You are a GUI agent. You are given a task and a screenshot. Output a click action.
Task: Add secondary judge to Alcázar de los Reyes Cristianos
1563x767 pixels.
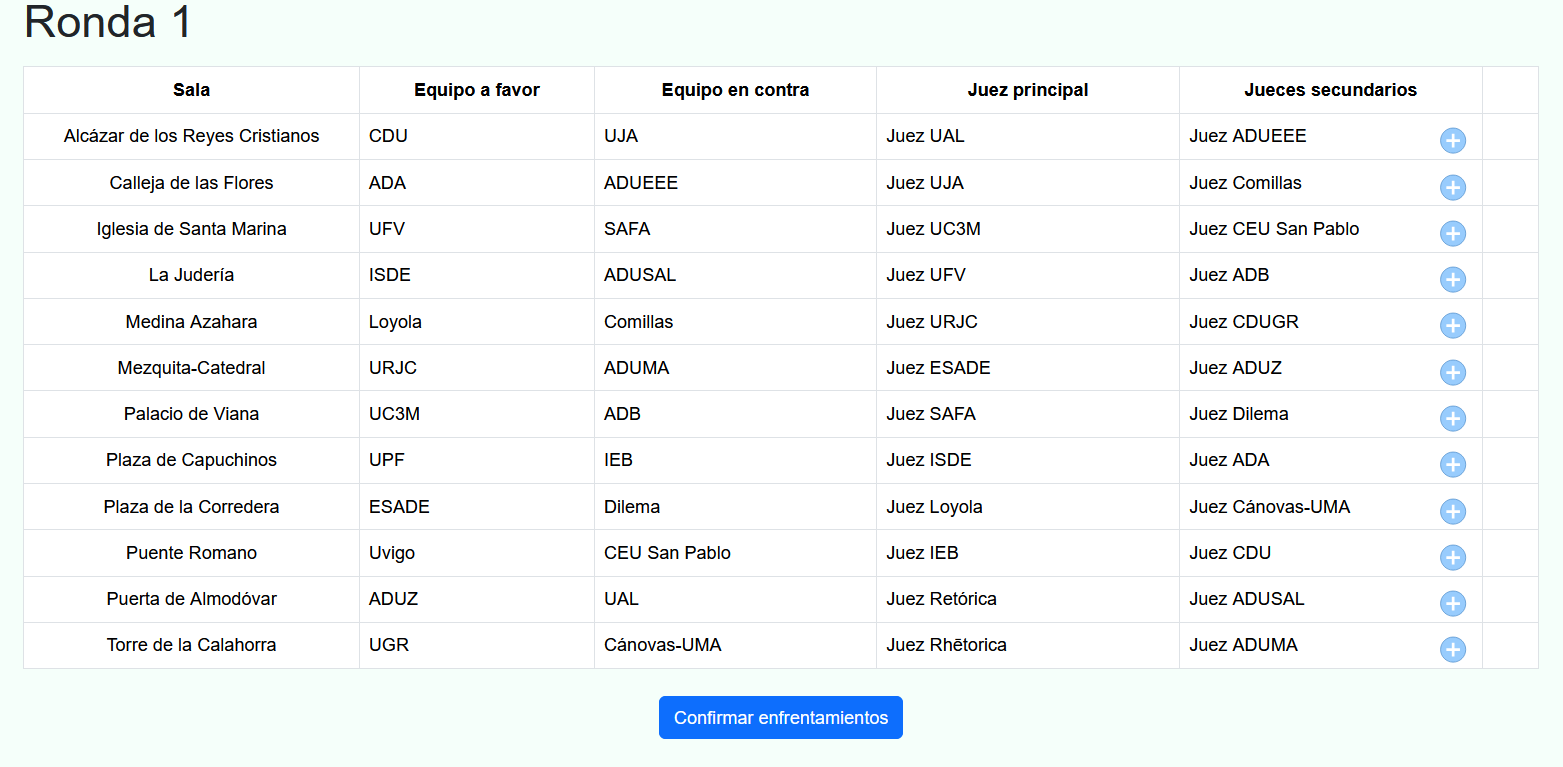pos(1452,141)
